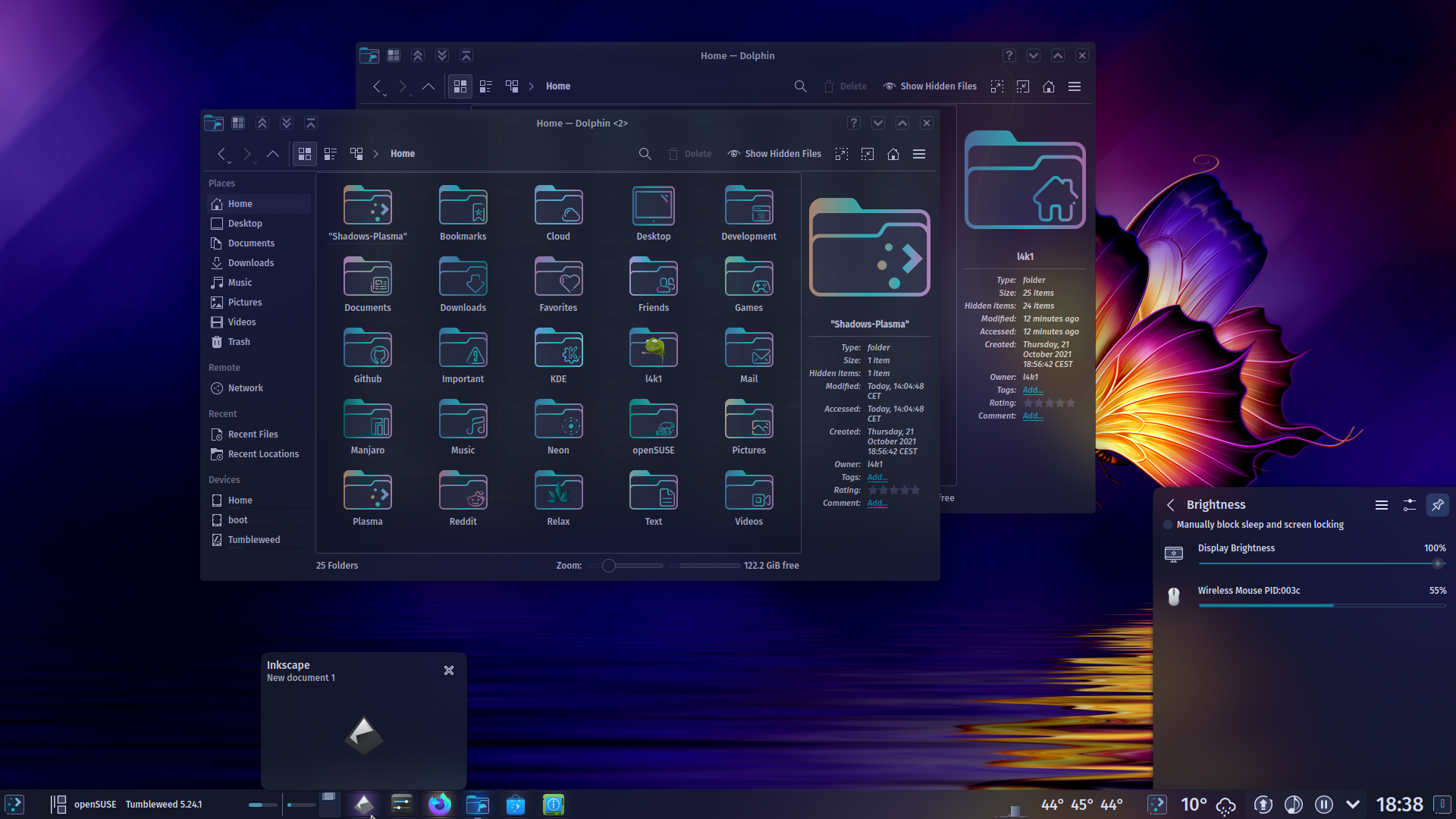Viewport: 1456px width, 819px height.
Task: Toggle keep-below arrow in Dolphin <2> titlebar
Action: 287,123
